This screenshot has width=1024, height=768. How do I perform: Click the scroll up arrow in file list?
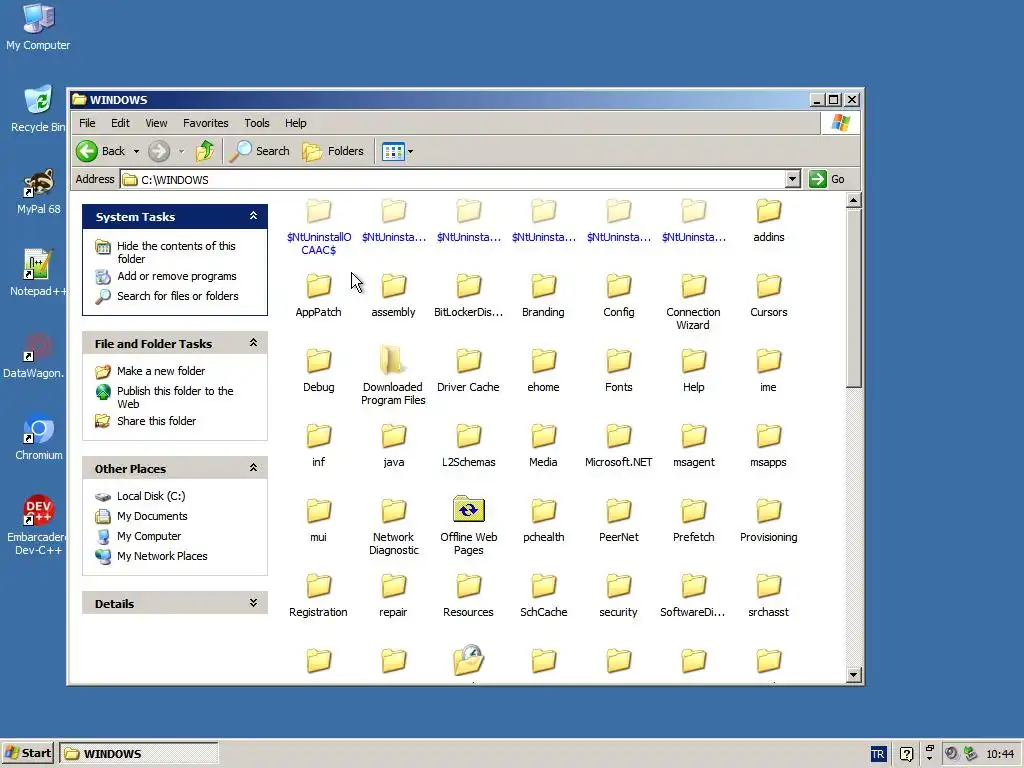(854, 200)
